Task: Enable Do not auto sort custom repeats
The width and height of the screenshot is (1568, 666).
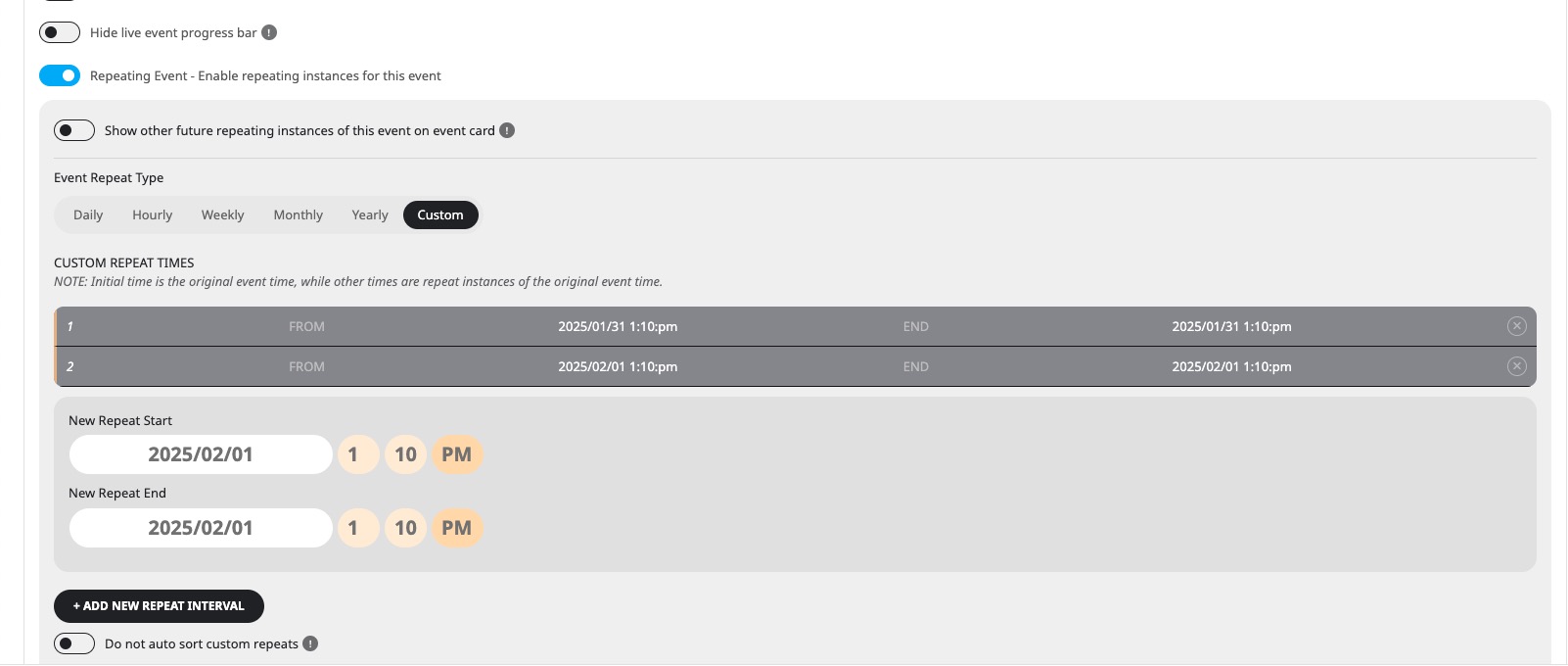Action: tap(74, 643)
